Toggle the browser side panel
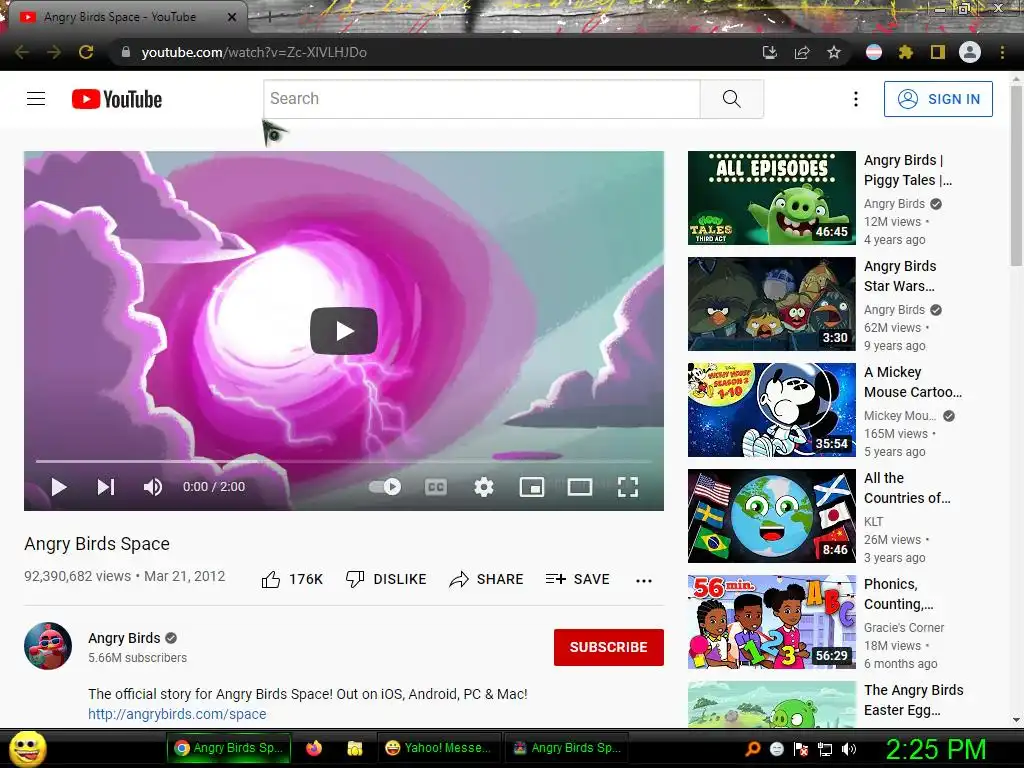Image resolution: width=1024 pixels, height=768 pixels. click(x=938, y=52)
